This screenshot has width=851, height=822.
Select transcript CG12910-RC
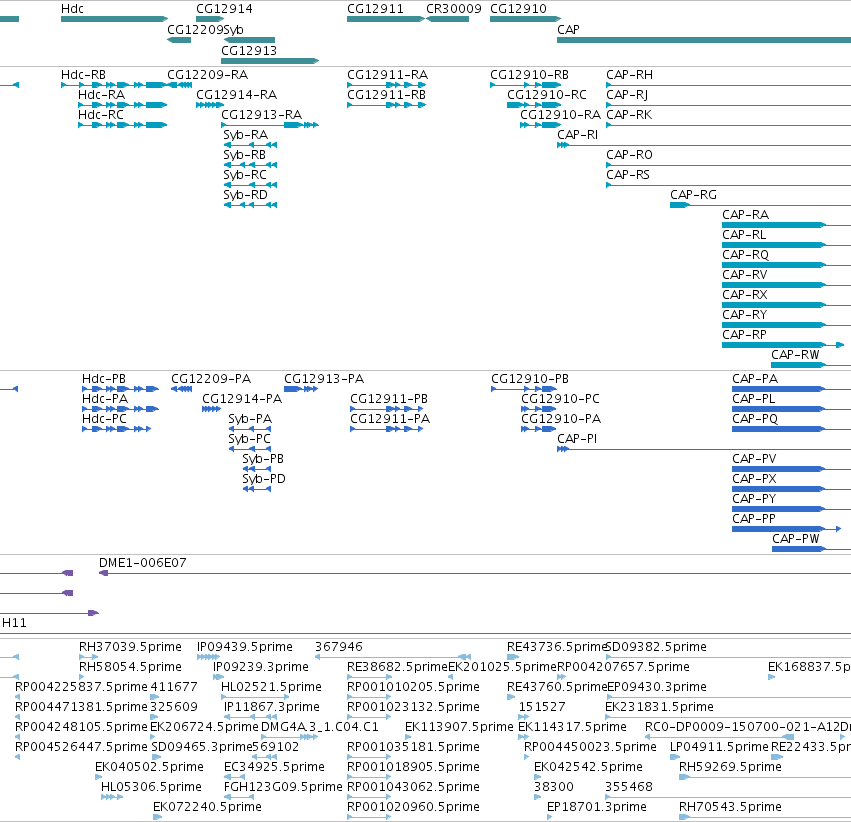(534, 105)
